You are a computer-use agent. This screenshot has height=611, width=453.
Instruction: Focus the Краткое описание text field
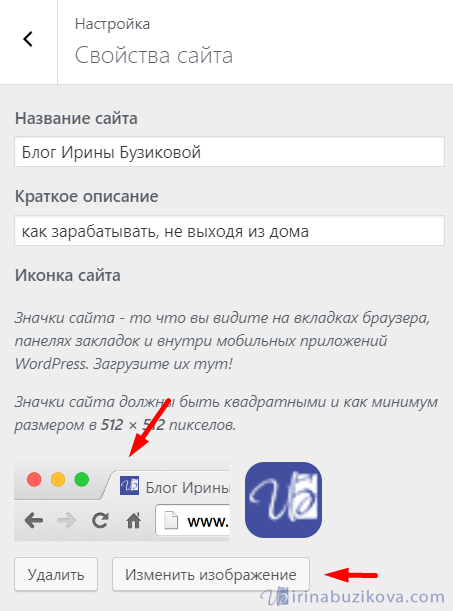tap(229, 231)
